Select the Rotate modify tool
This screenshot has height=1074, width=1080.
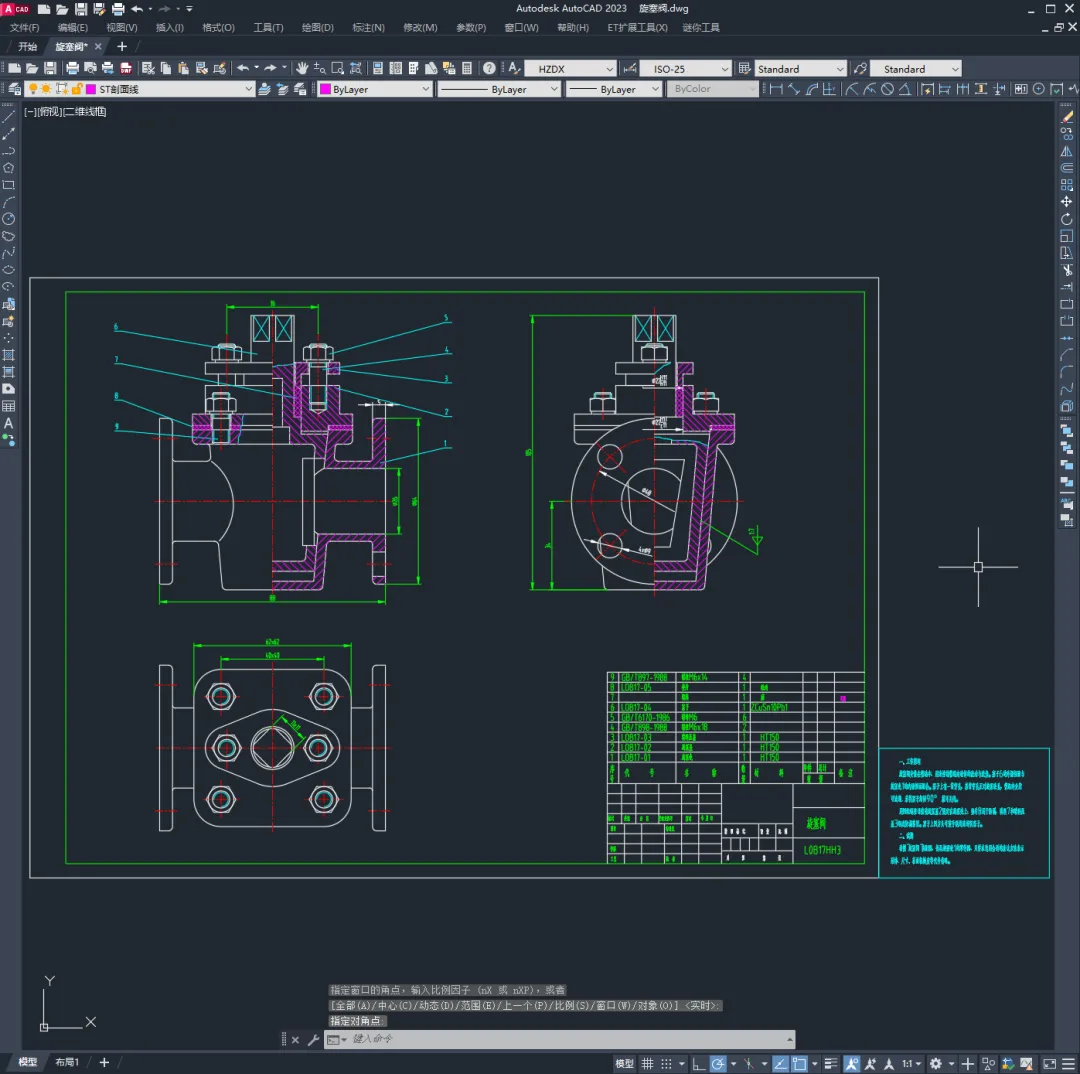(x=1067, y=219)
